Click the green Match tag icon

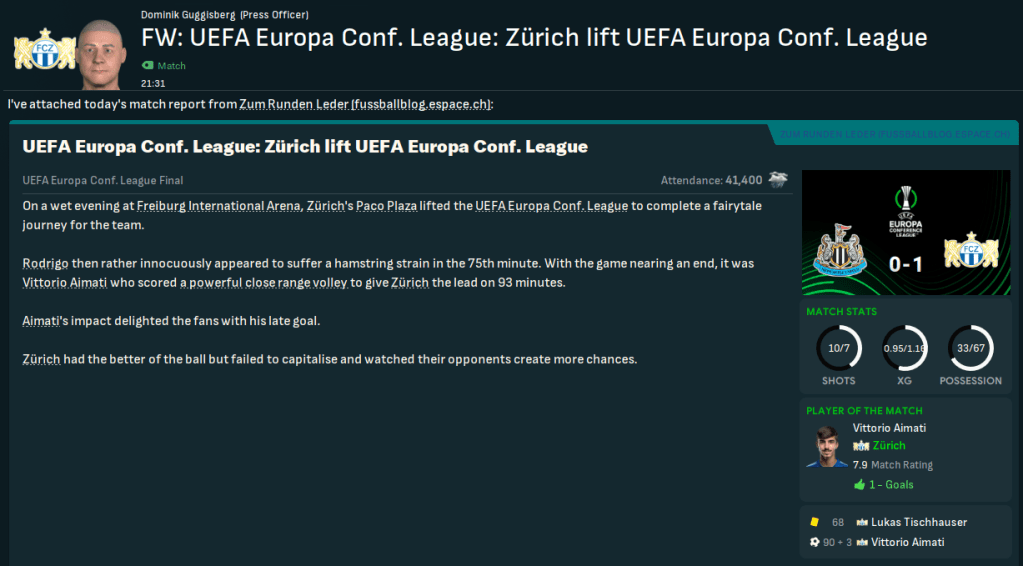tap(149, 66)
